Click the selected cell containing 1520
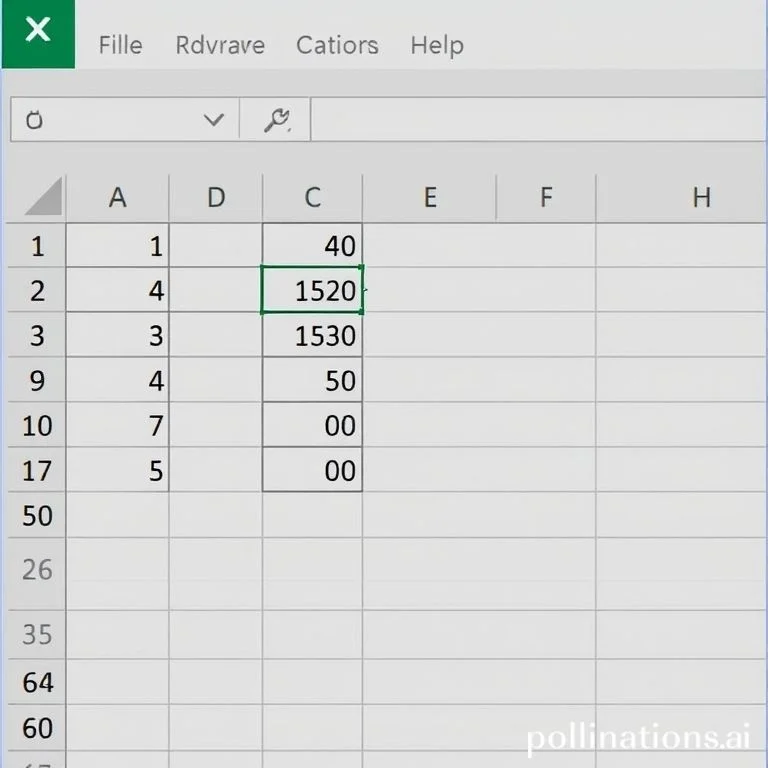 coord(312,290)
